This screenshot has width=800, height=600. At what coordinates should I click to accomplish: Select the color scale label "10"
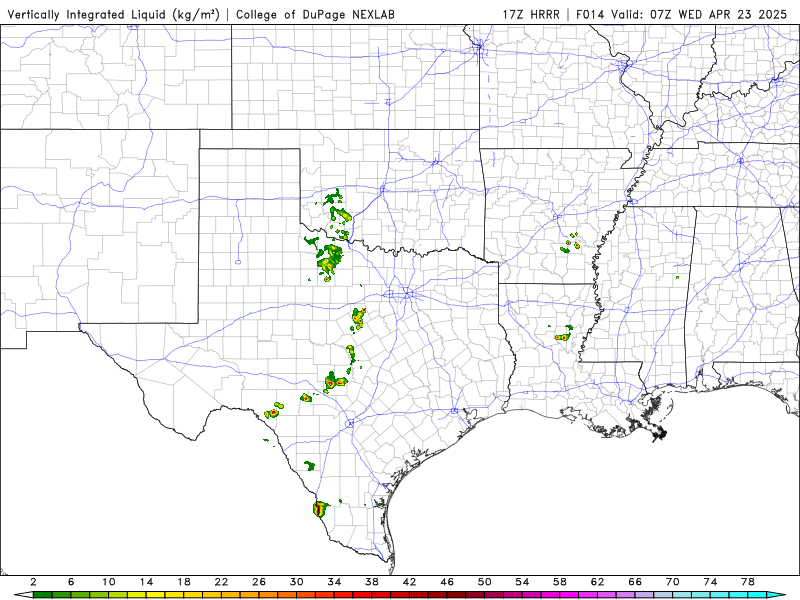pos(109,582)
